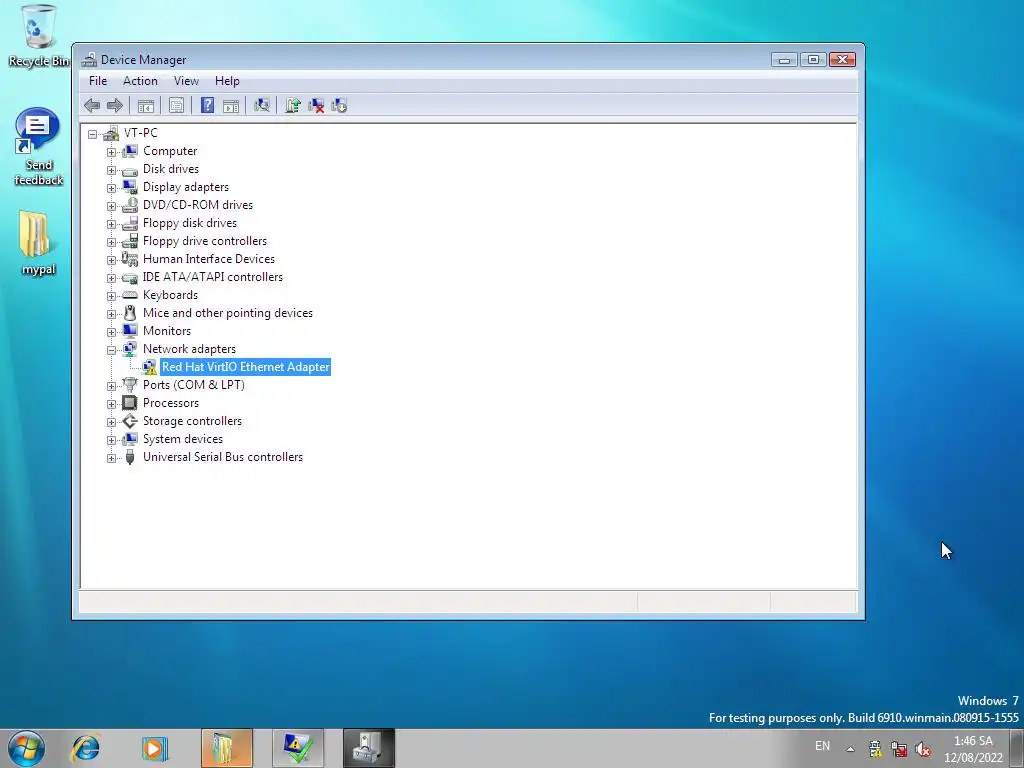This screenshot has width=1024, height=768.
Task: Expand the Display adapters category
Action: (112, 188)
